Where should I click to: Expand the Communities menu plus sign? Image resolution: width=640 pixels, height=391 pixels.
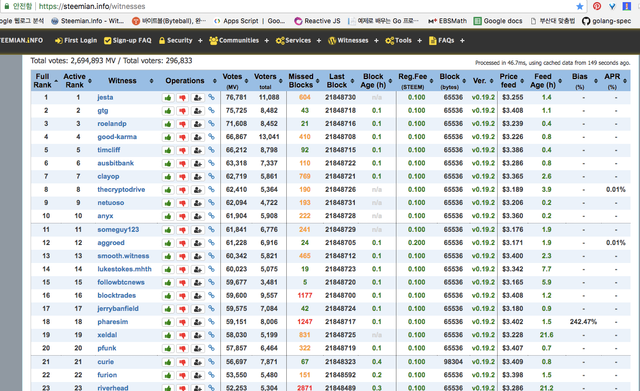[x=267, y=40]
